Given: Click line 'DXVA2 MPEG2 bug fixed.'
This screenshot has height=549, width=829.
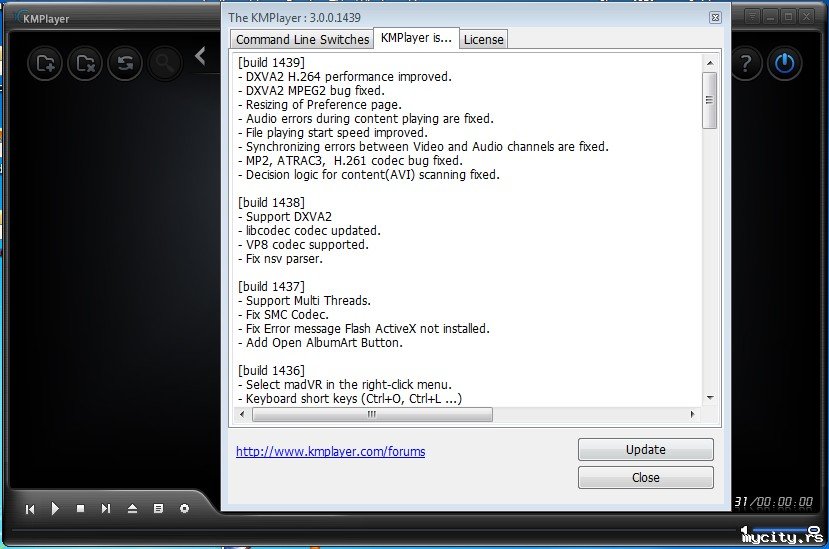Looking at the screenshot, I should 311,90.
